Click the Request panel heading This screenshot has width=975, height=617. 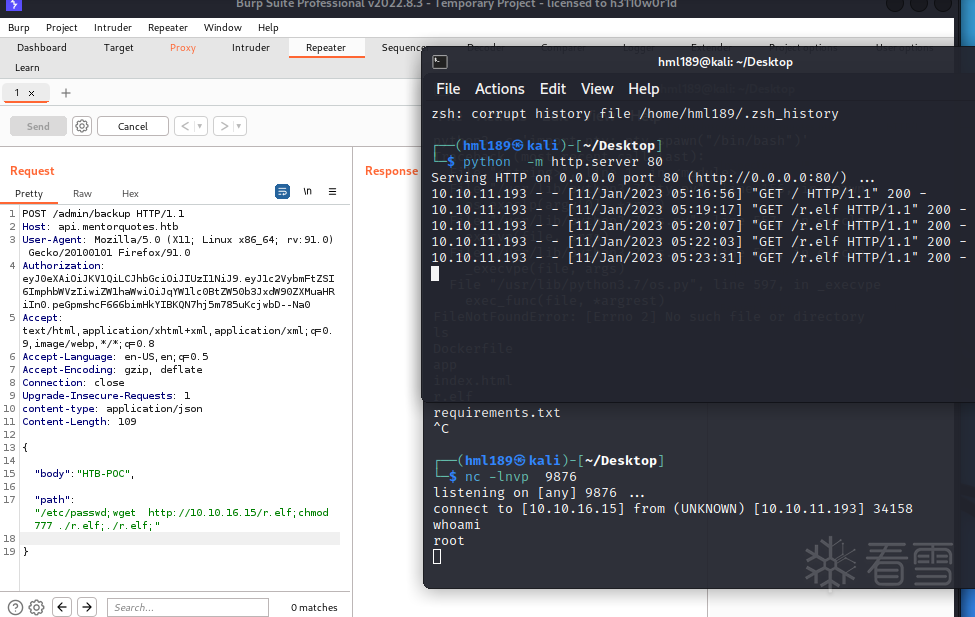(x=32, y=171)
